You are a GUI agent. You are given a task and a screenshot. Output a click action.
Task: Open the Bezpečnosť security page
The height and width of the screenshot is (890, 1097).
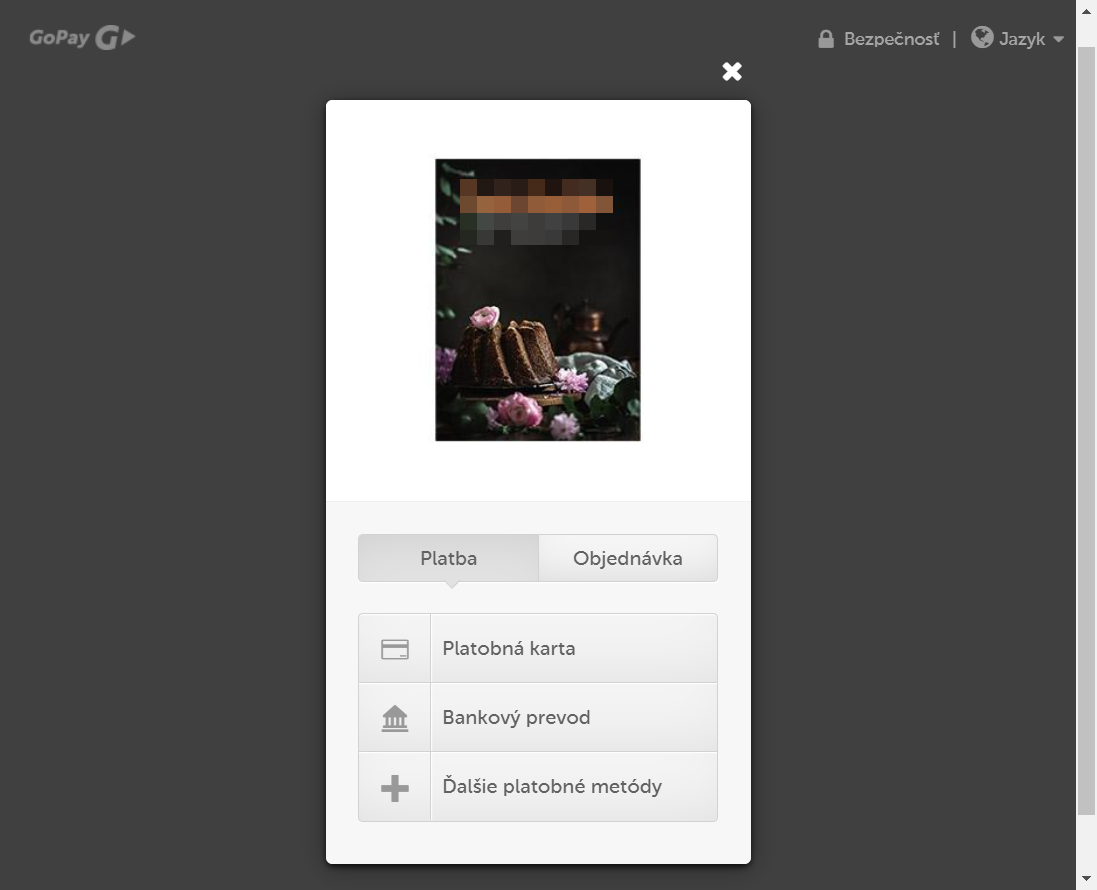(891, 38)
